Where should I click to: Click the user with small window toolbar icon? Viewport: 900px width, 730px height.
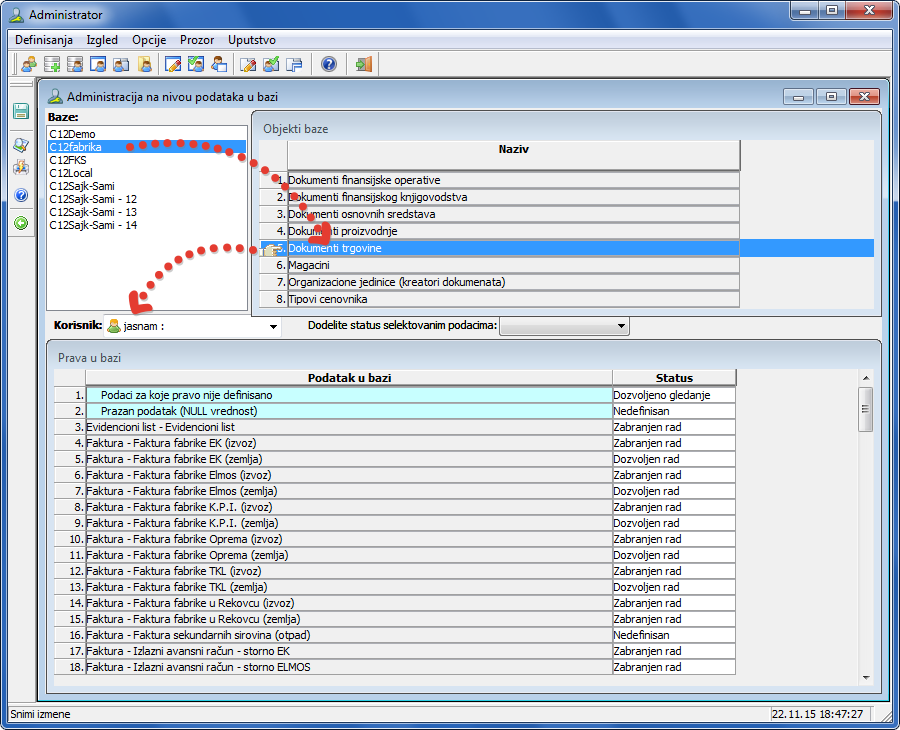pos(219,64)
